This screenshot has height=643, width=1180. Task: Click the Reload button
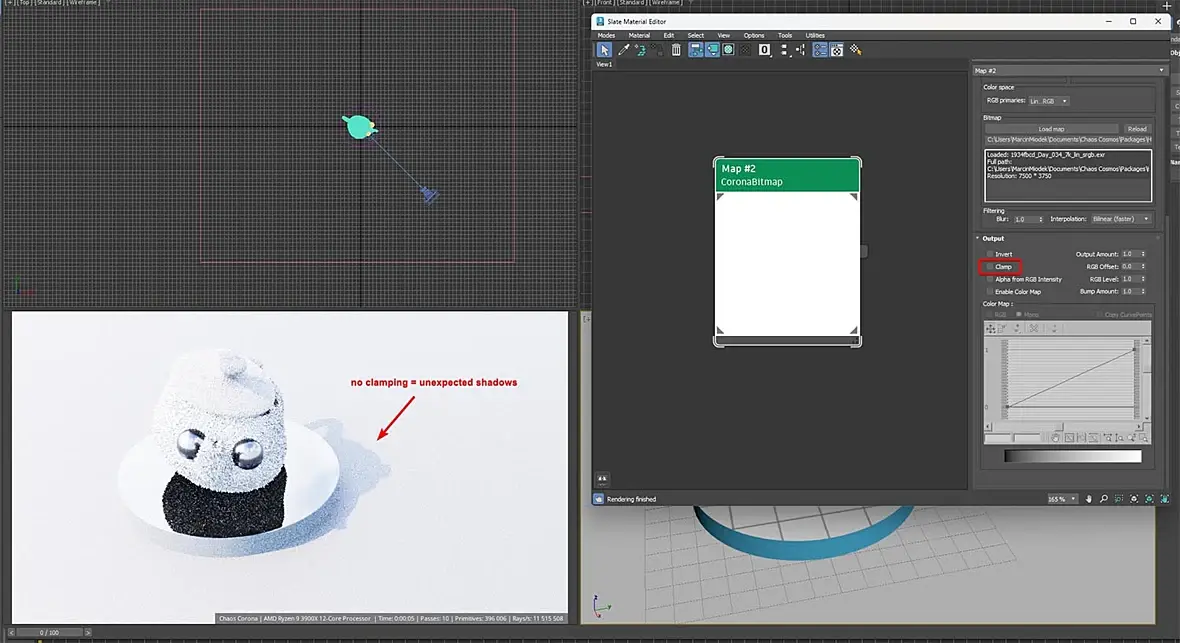click(1137, 129)
